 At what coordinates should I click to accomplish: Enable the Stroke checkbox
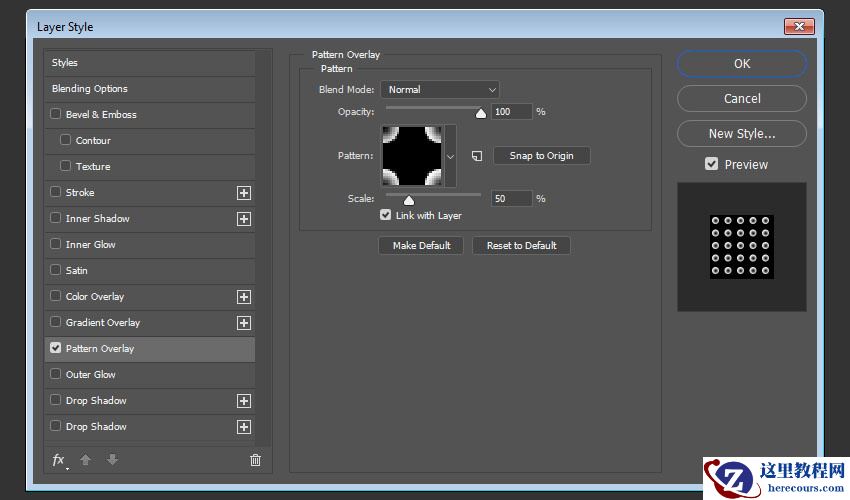point(55,192)
